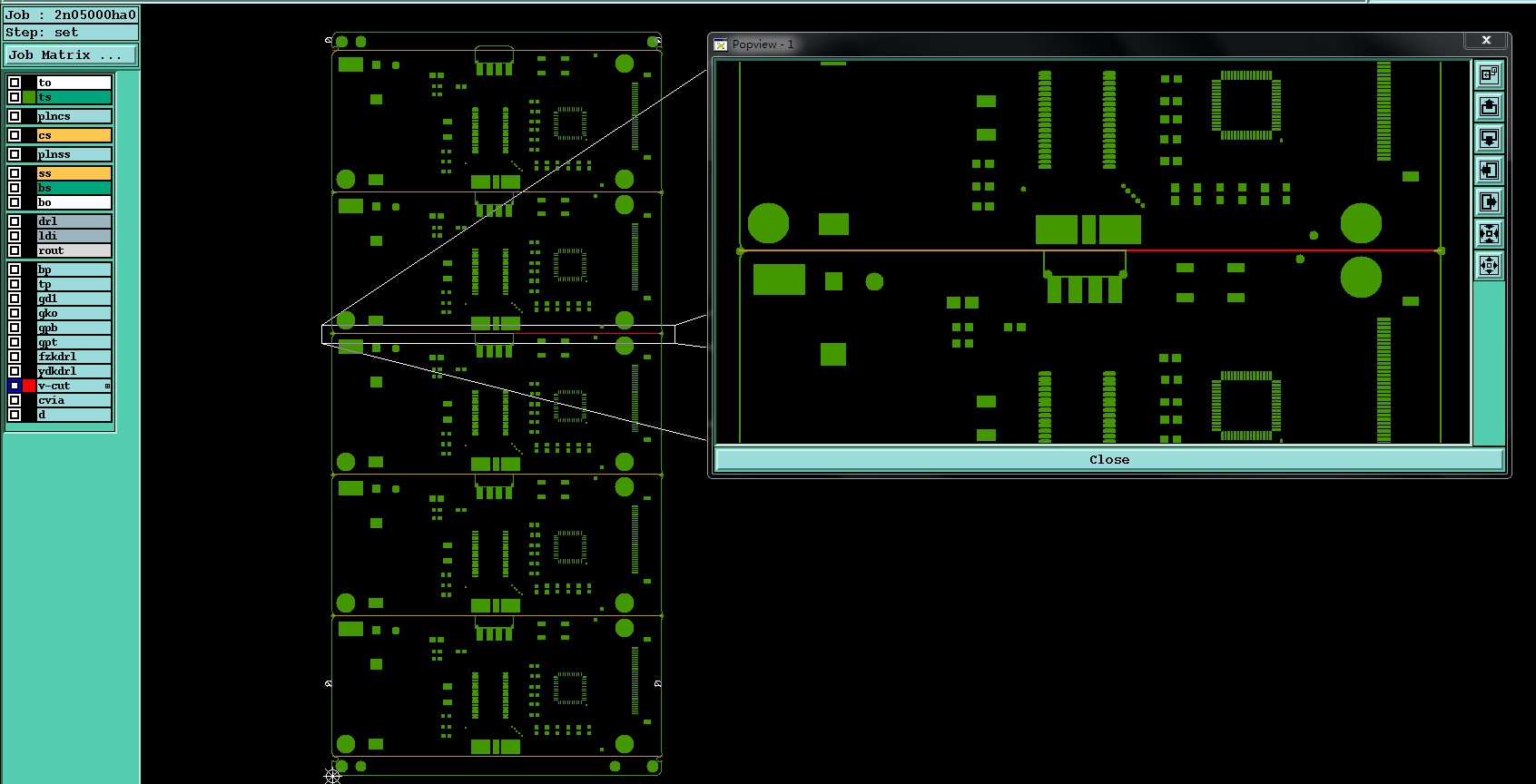Toggle the checkbox for layer plncs
The width and height of the screenshot is (1536, 784).
15,116
